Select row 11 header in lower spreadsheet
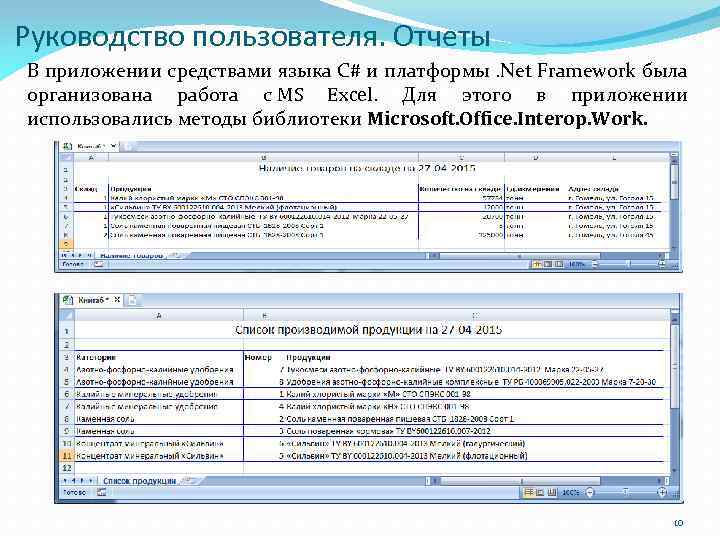Viewport: 720px width, 540px height. [x=67, y=456]
